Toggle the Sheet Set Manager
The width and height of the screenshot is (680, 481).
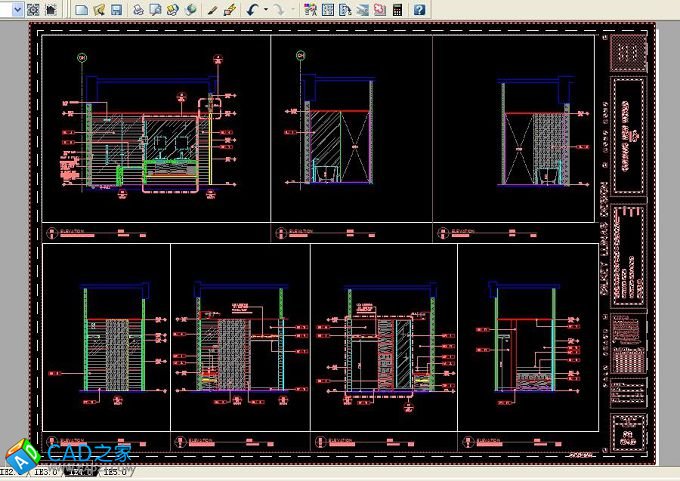click(362, 9)
